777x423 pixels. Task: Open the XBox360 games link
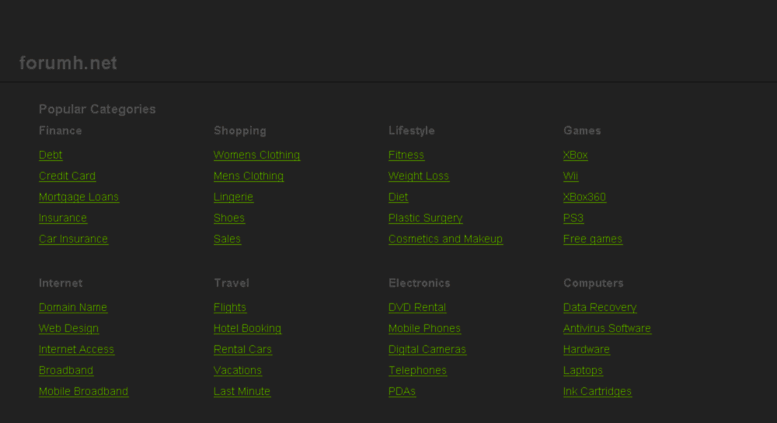(584, 197)
